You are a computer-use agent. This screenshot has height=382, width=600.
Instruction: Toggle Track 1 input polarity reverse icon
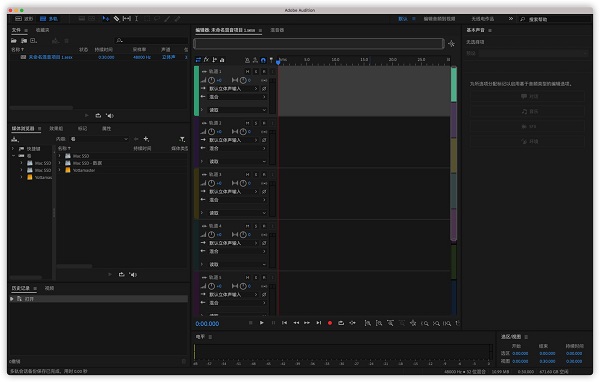[x=264, y=89]
